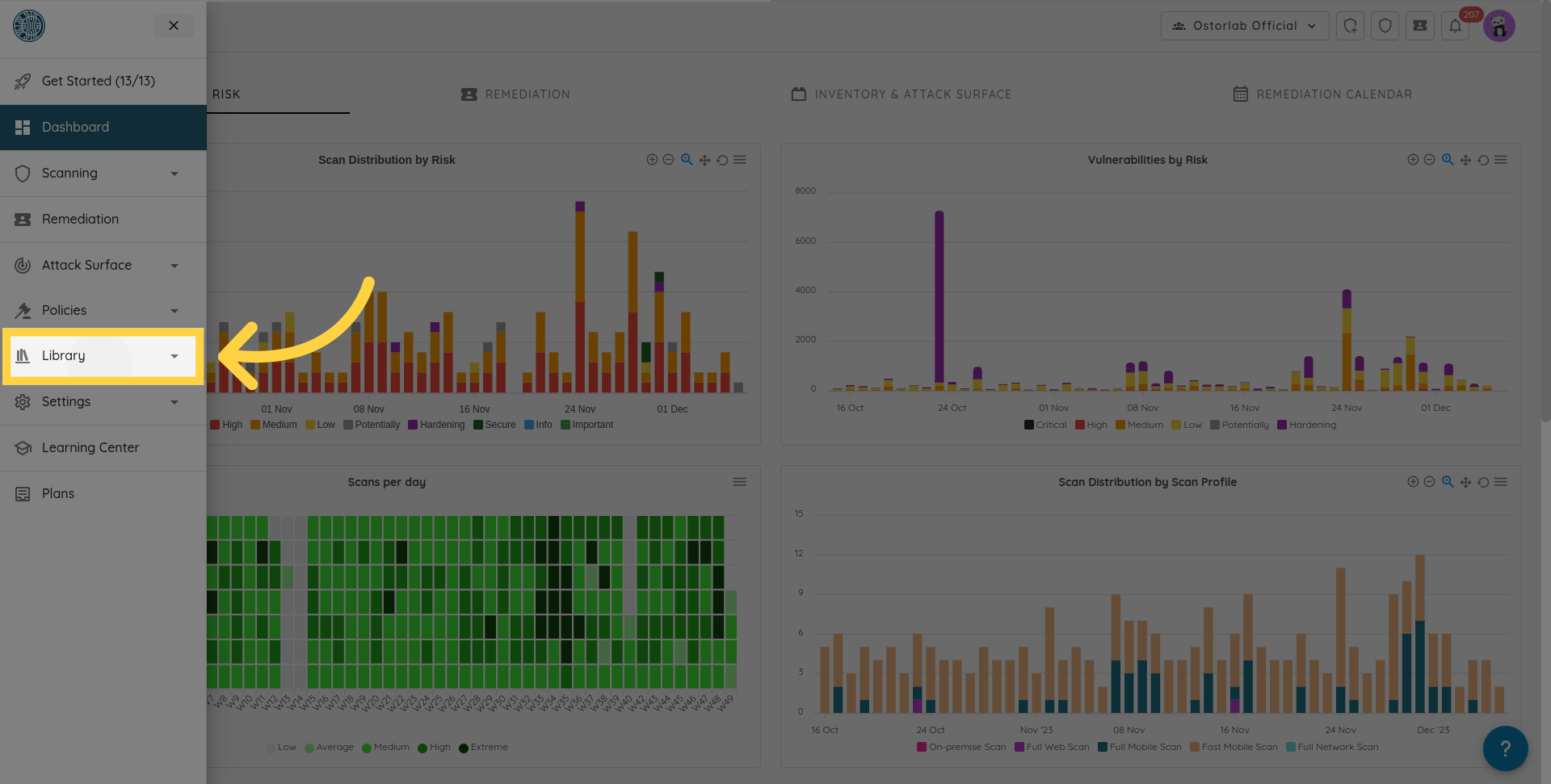Screen dimensions: 1551x784
Task: Switch to the Remediation tab
Action: [515, 94]
